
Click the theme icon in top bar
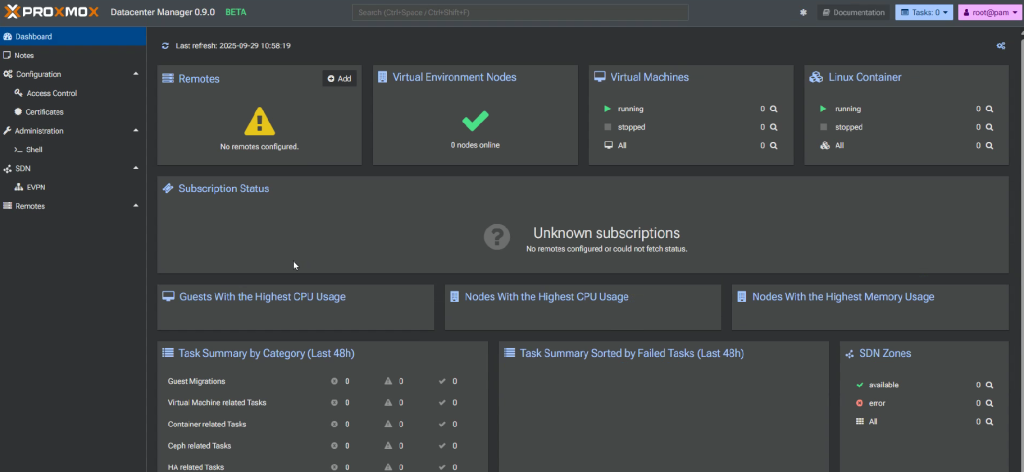coord(803,12)
